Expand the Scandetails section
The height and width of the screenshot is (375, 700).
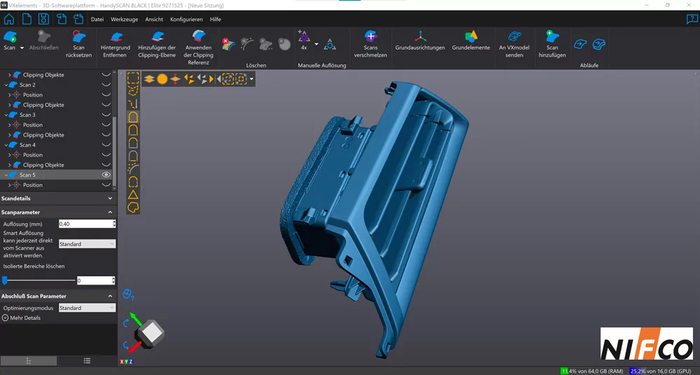110,198
